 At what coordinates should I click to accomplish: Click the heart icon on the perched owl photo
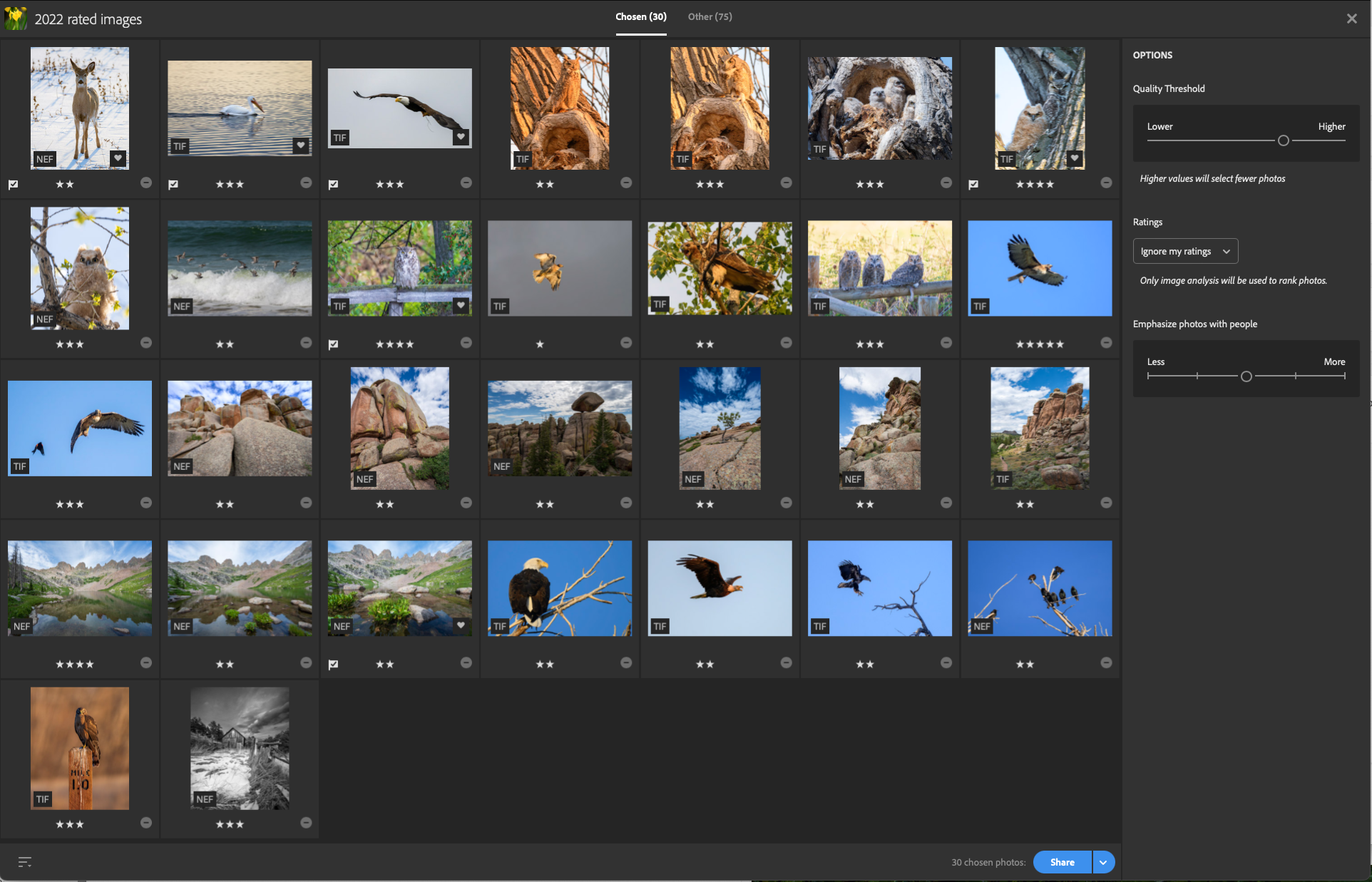tap(460, 304)
